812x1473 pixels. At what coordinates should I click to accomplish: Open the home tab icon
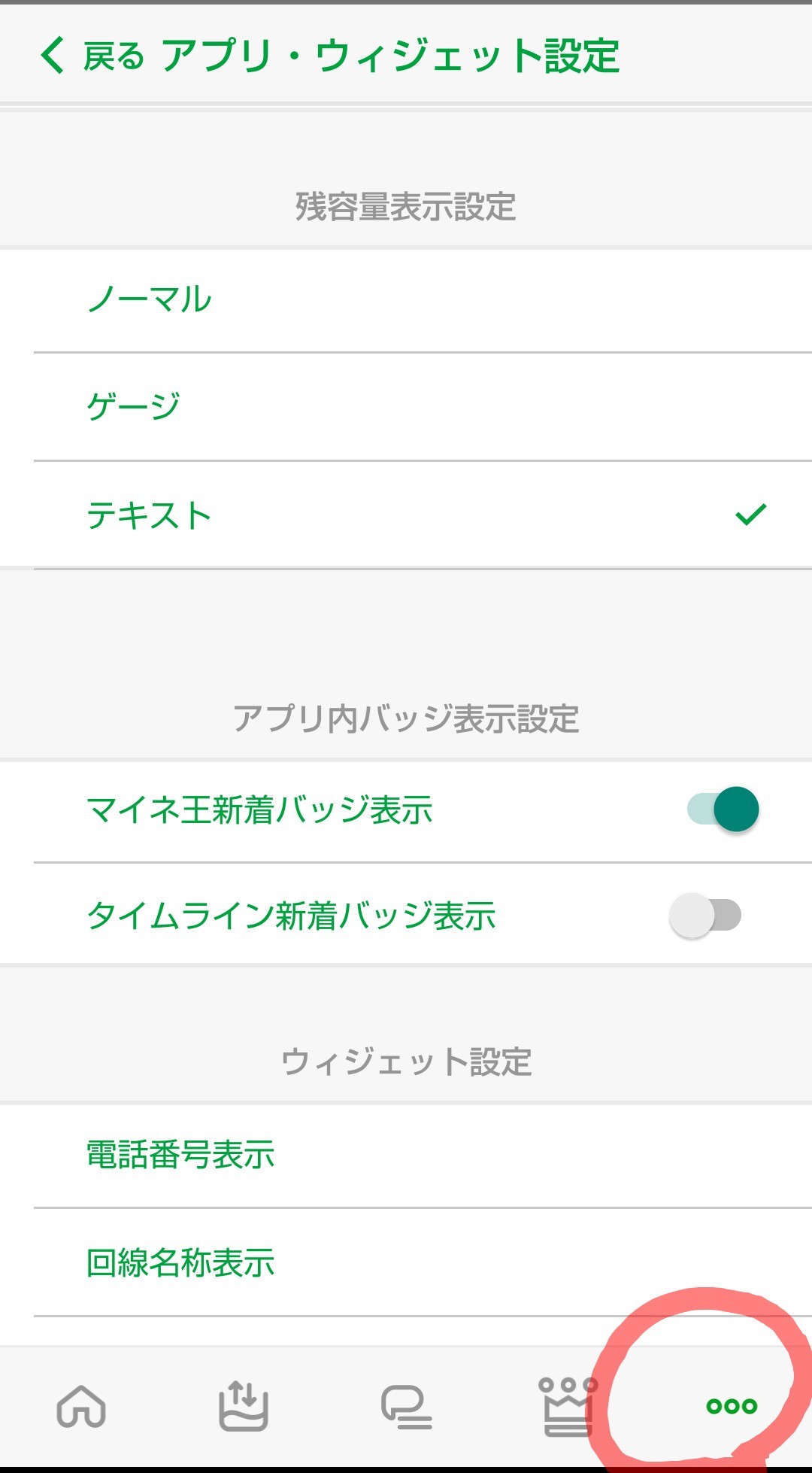click(x=81, y=1405)
